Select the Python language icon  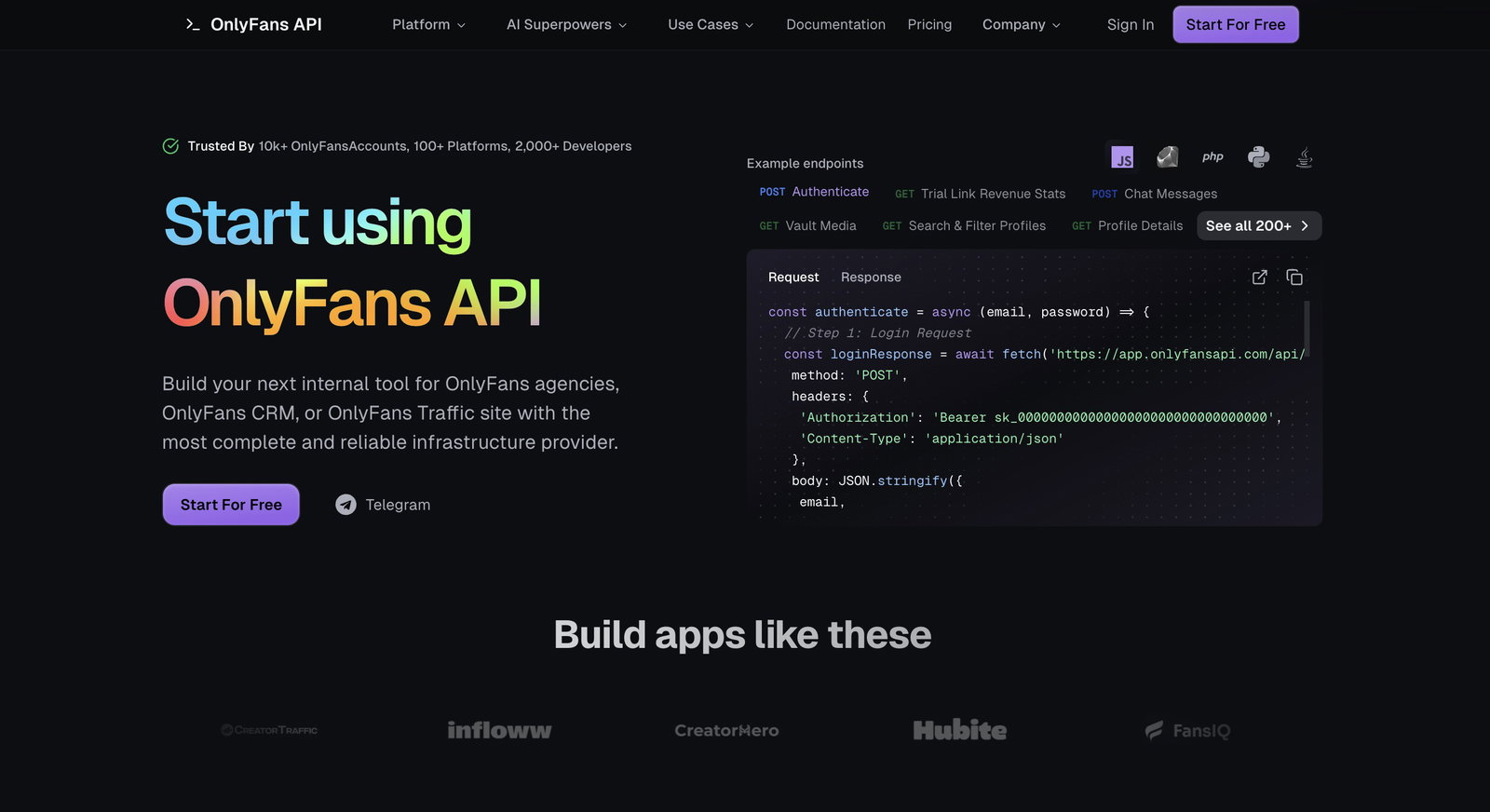point(1258,157)
